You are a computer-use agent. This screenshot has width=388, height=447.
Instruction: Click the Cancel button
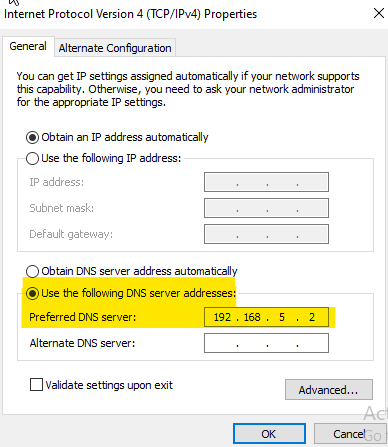[349, 434]
